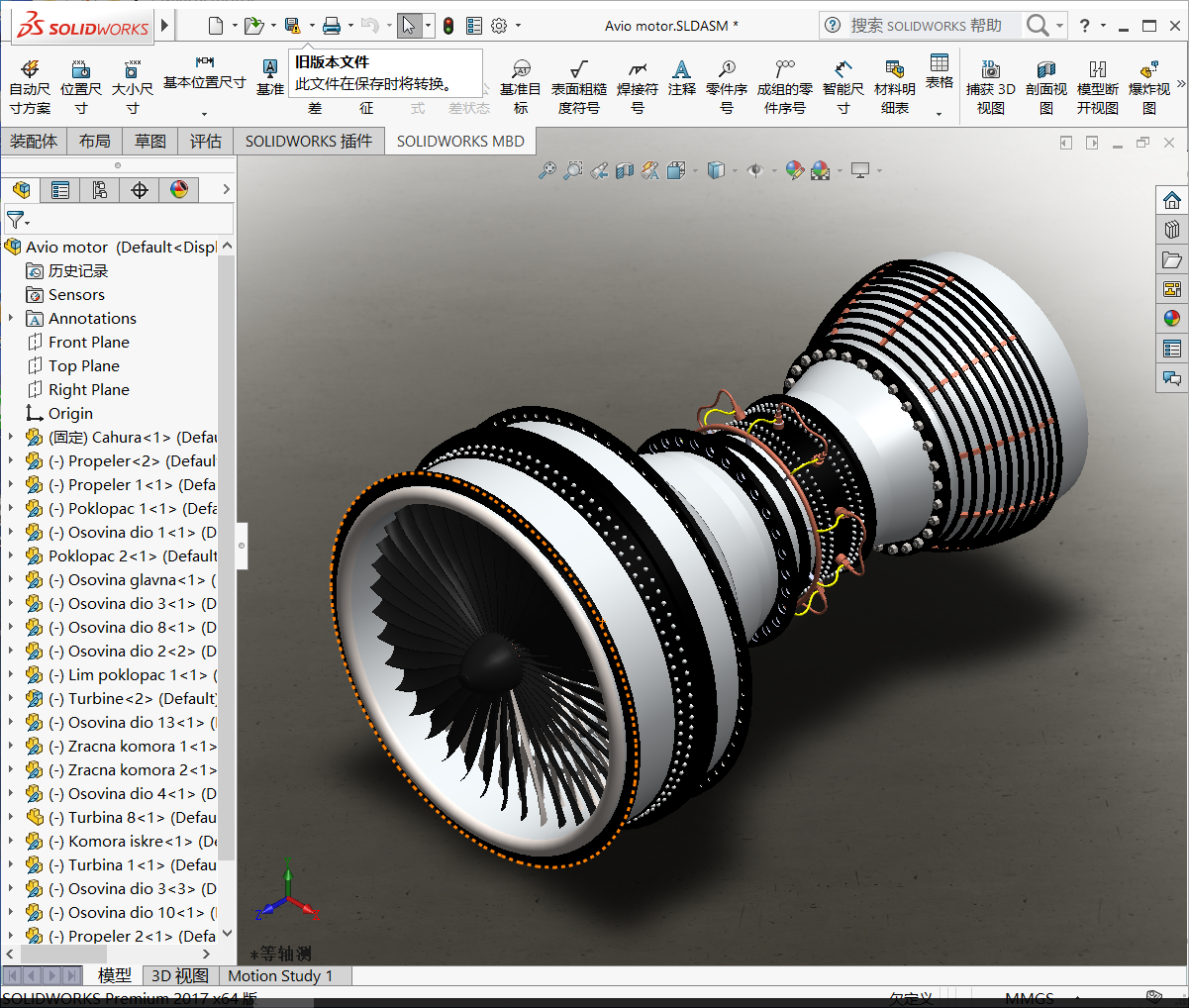Select Front Plane in the tree

(x=88, y=343)
